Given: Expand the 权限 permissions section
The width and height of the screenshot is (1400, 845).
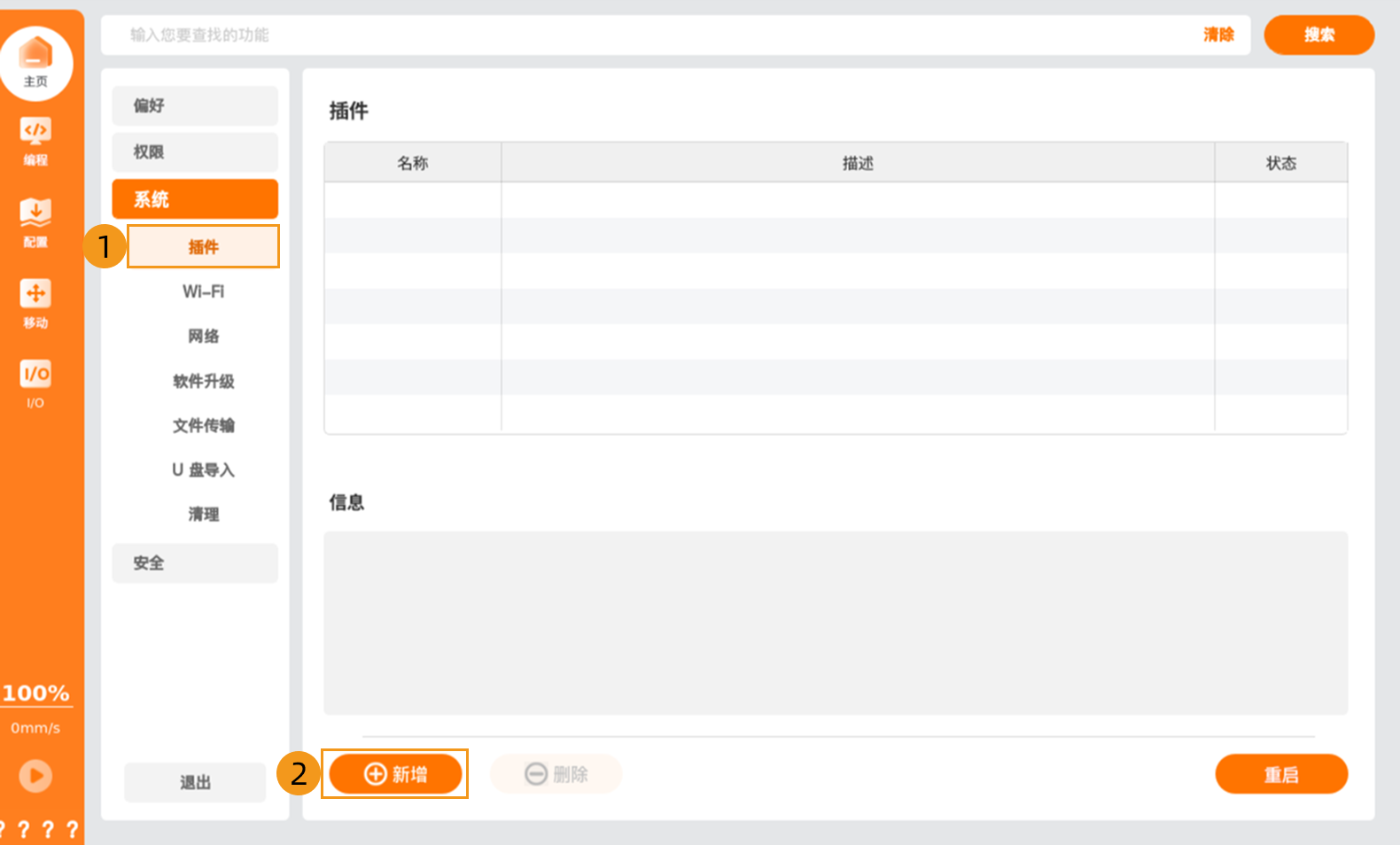Looking at the screenshot, I should pyautogui.click(x=195, y=151).
